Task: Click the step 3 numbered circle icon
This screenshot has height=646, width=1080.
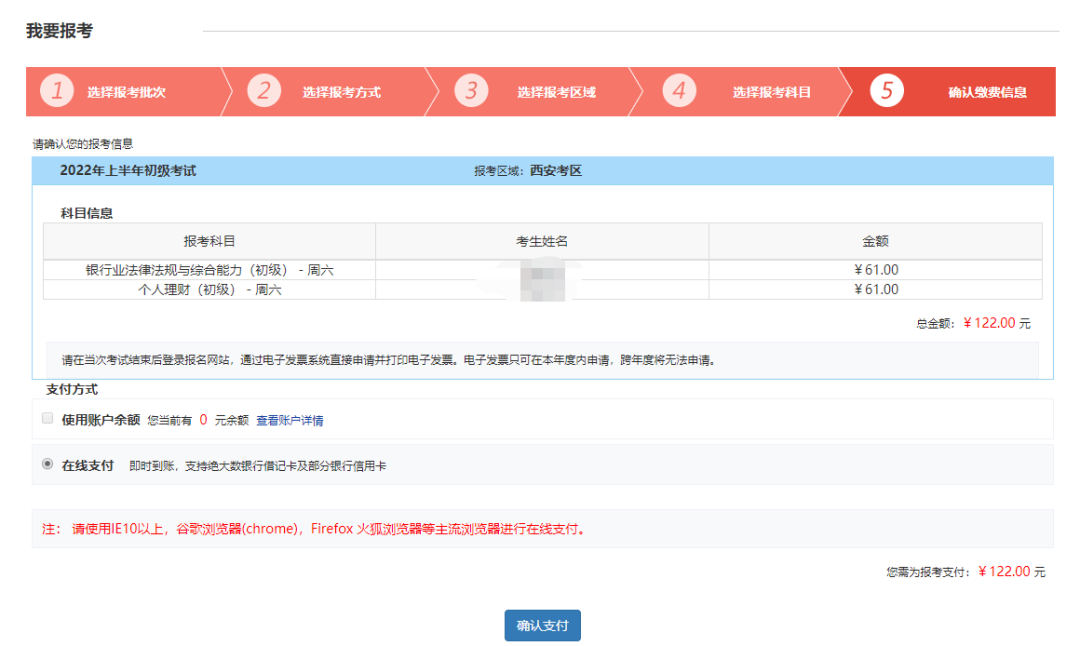Action: 471,91
